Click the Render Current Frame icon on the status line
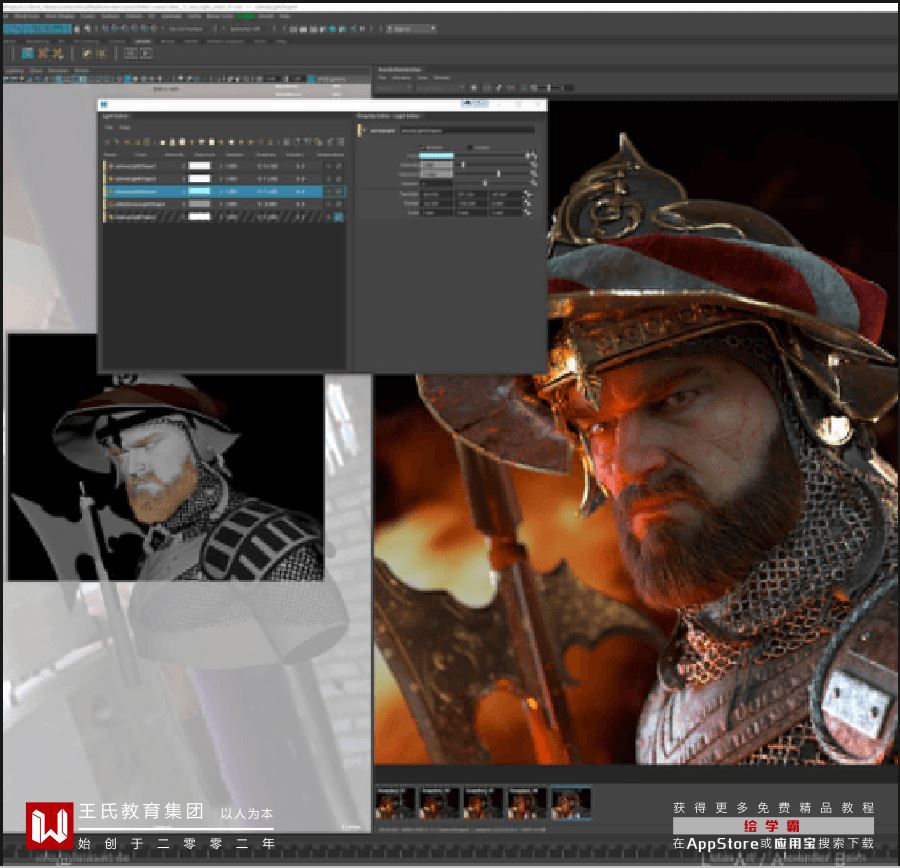Viewport: 900px width, 868px height. point(302,29)
